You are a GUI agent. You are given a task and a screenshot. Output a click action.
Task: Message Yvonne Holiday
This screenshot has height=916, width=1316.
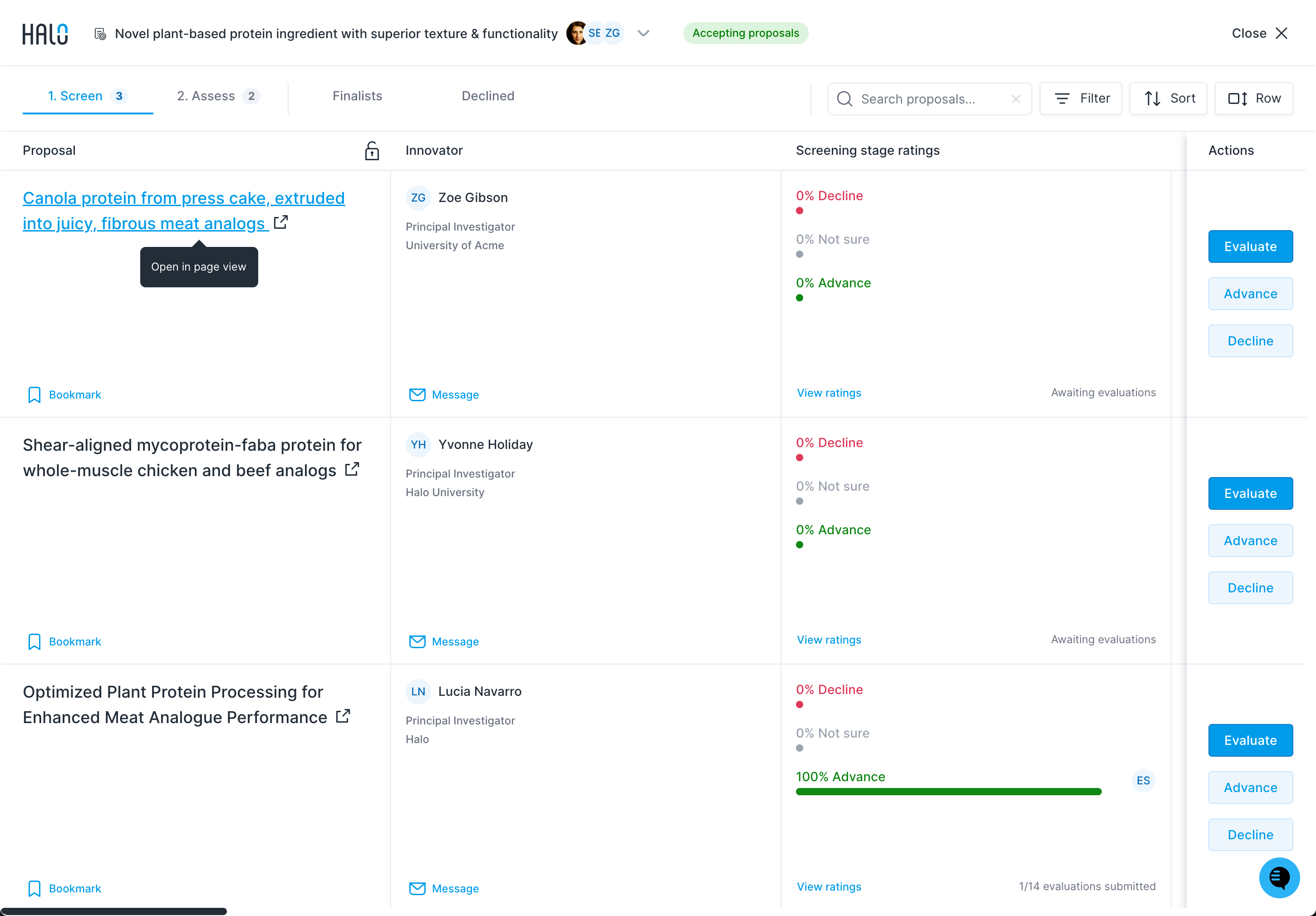(444, 641)
